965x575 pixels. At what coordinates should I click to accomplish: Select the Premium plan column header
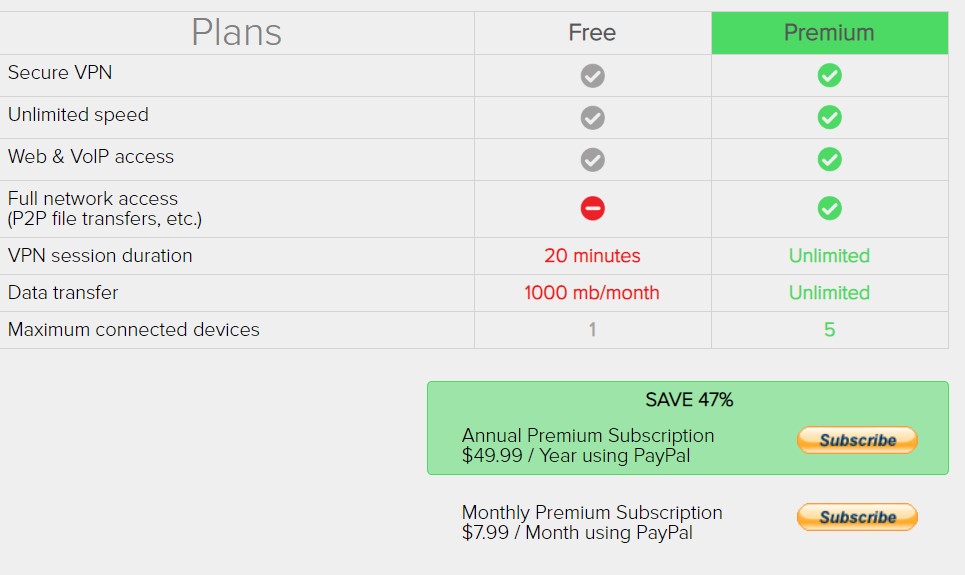point(830,33)
